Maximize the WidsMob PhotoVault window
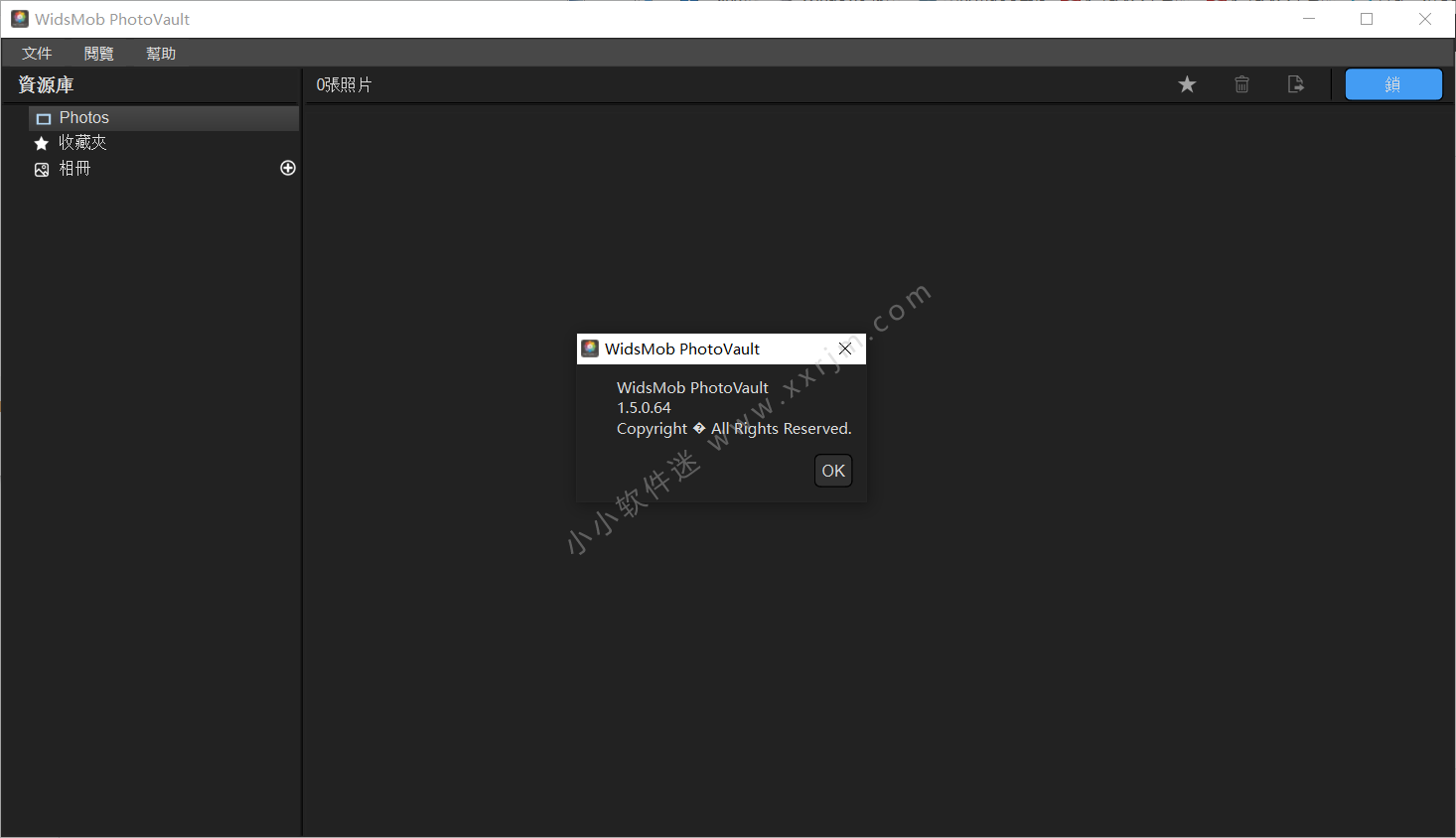This screenshot has width=1456, height=838. [1367, 19]
